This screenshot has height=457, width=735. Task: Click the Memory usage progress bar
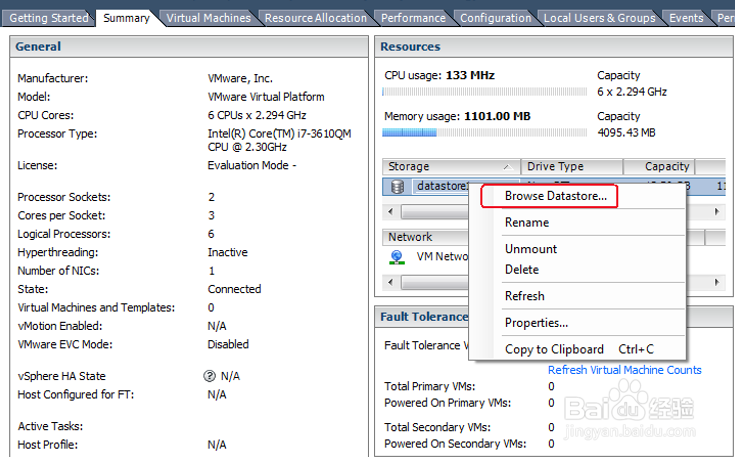[x=484, y=133]
